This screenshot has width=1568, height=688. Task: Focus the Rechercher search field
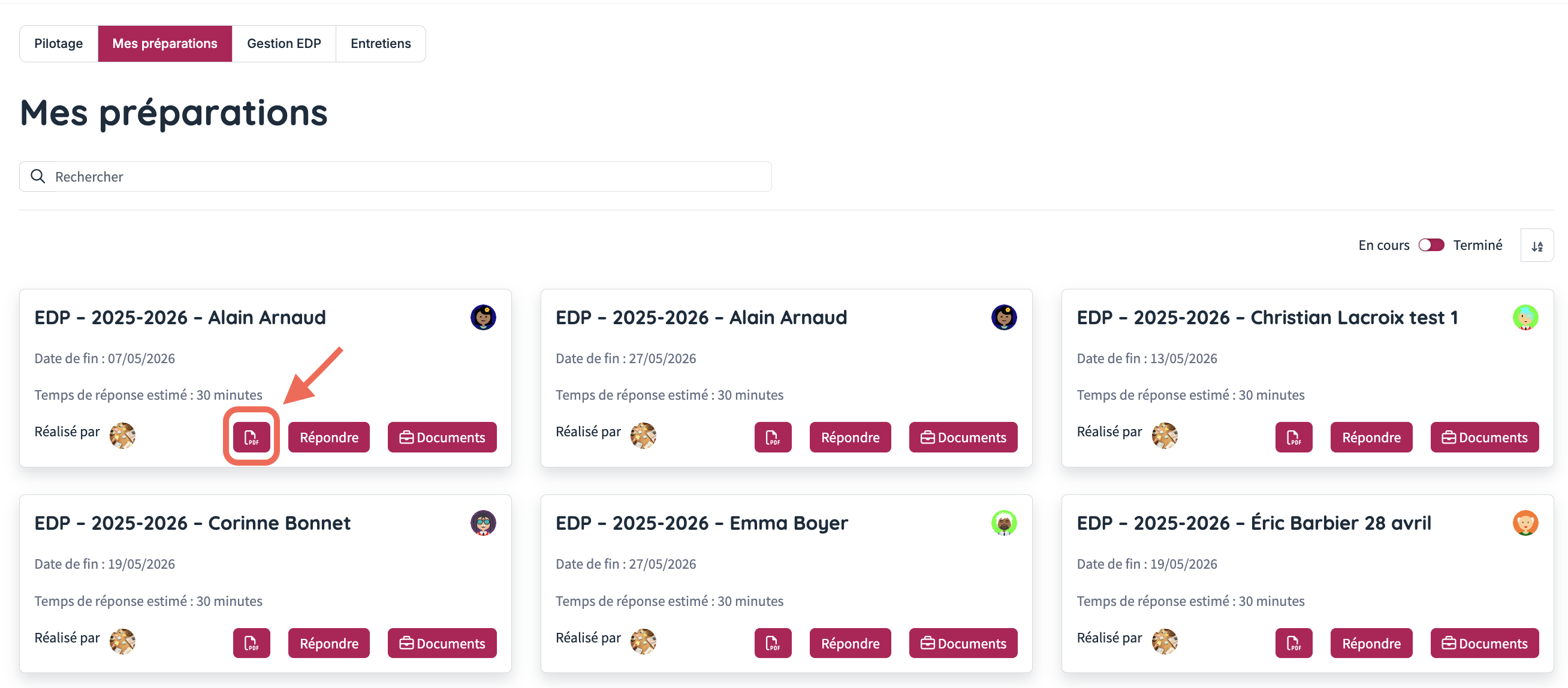point(396,177)
